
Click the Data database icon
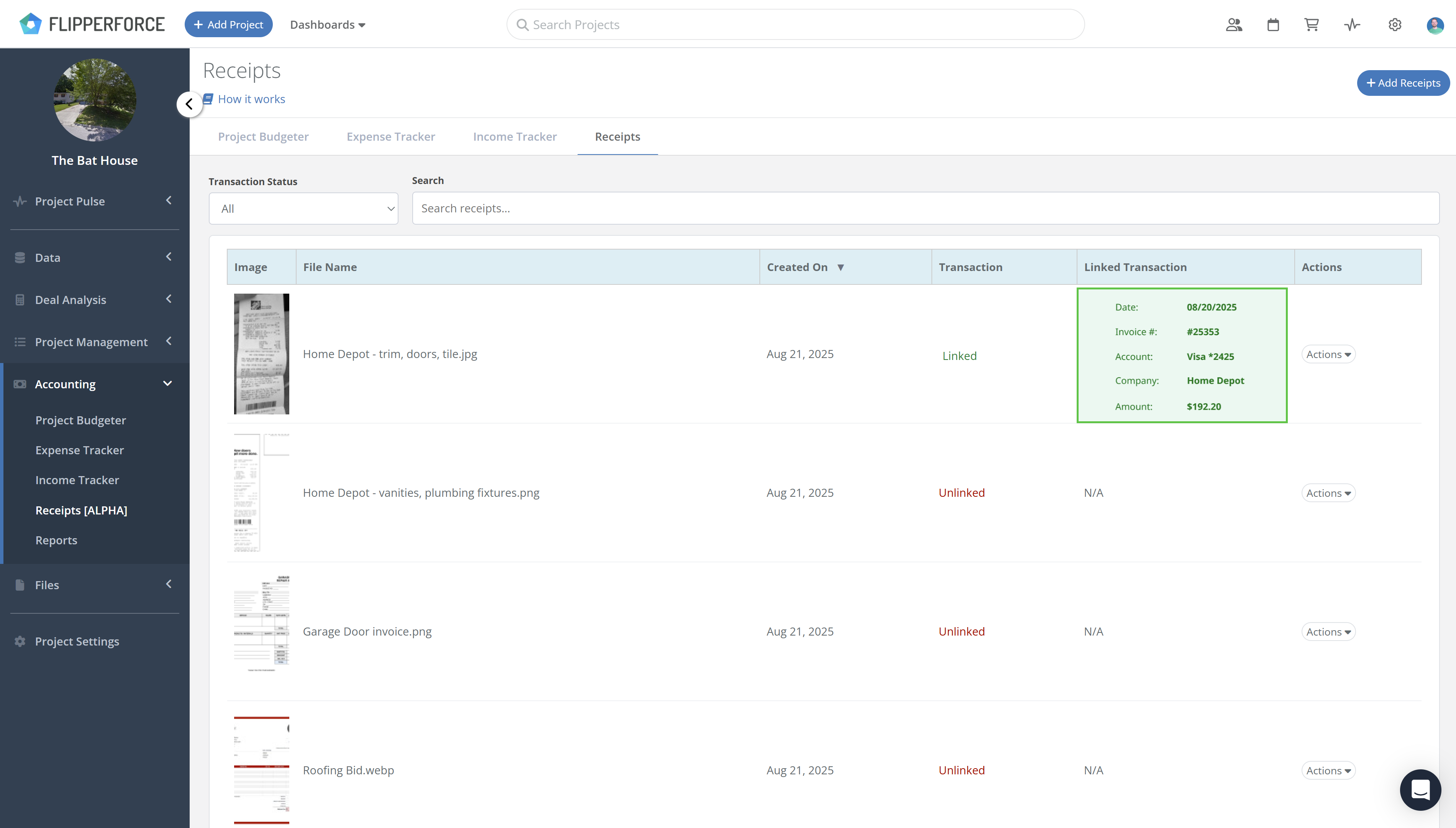click(x=20, y=258)
